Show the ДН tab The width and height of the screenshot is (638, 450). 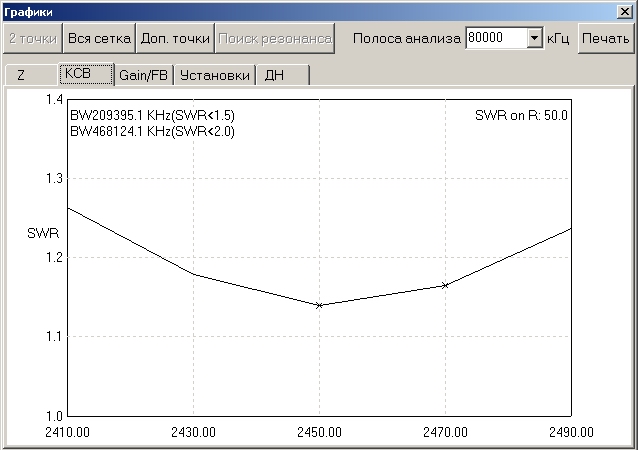[274, 75]
